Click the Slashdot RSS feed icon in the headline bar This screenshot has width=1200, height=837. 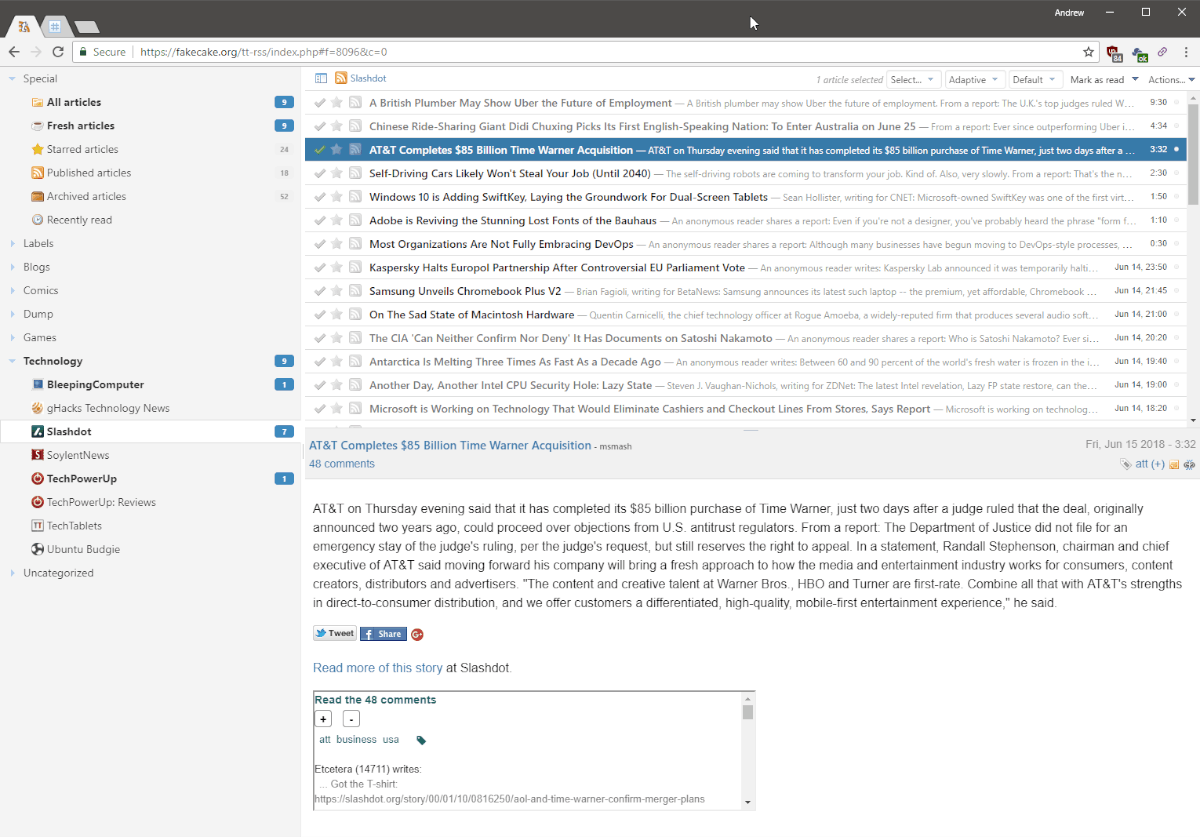coord(341,78)
